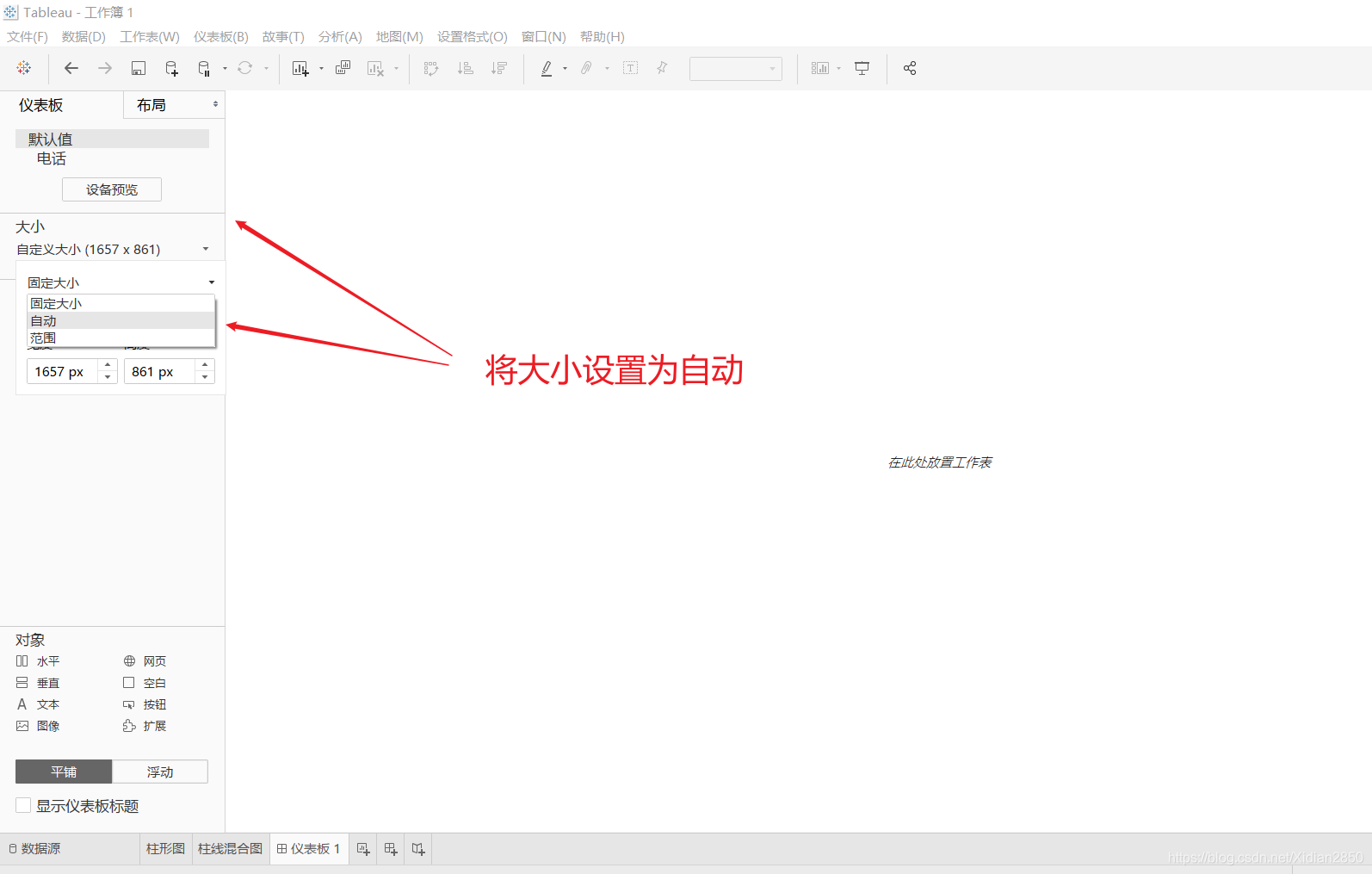Open the 布局 panel switcher arrows
Screen dimensions: 1372x874
[215, 104]
